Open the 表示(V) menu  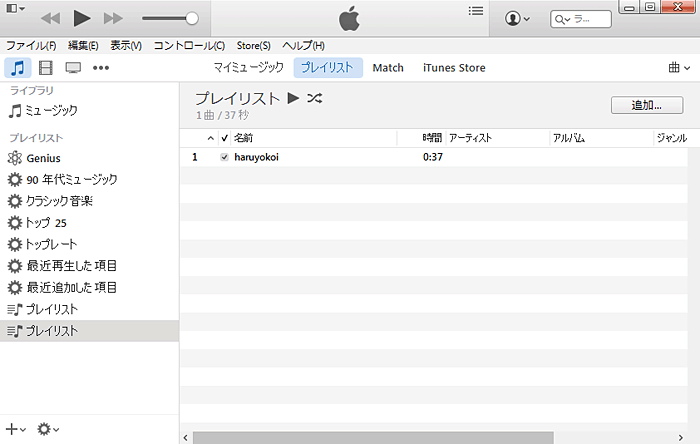coord(126,46)
